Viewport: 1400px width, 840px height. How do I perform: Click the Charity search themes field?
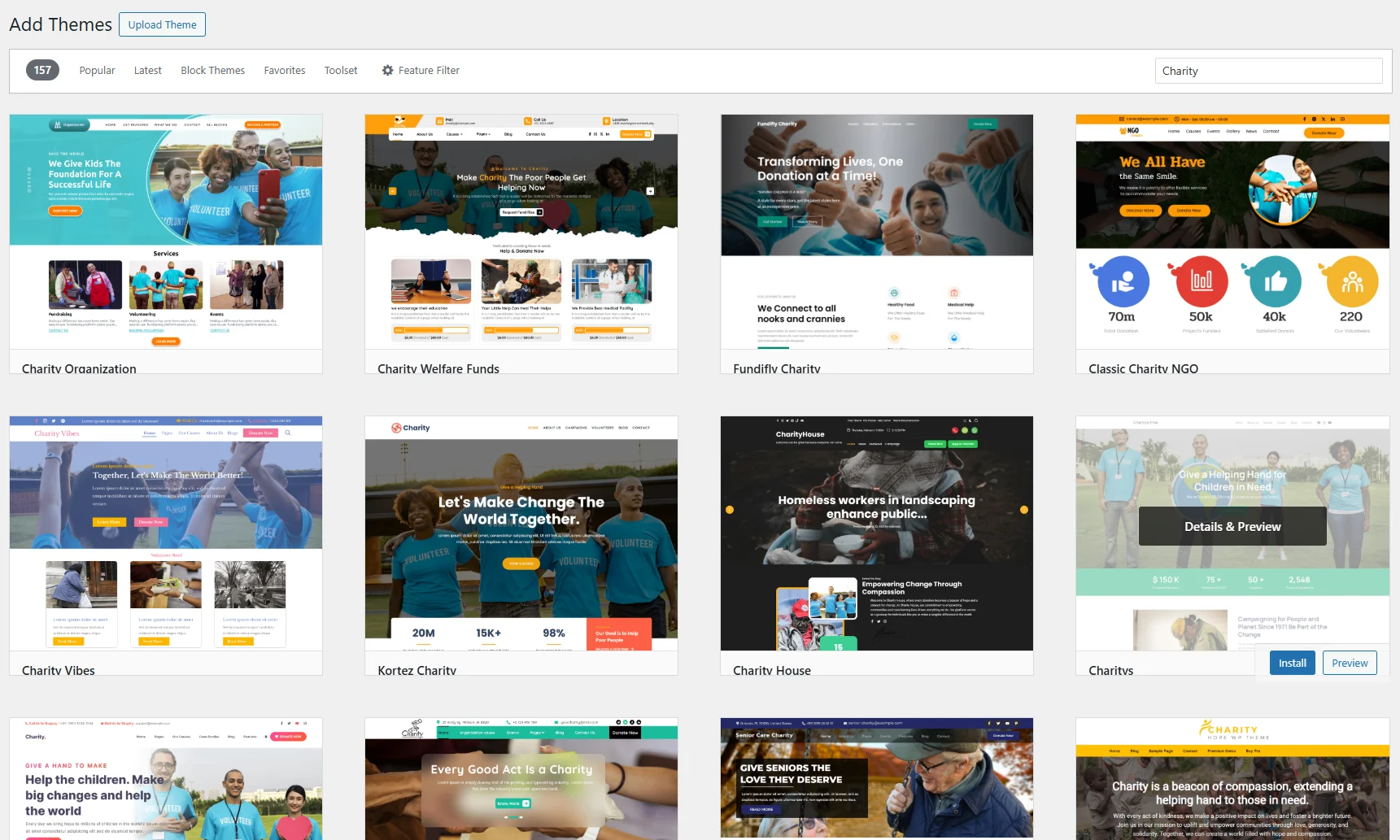click(x=1268, y=71)
